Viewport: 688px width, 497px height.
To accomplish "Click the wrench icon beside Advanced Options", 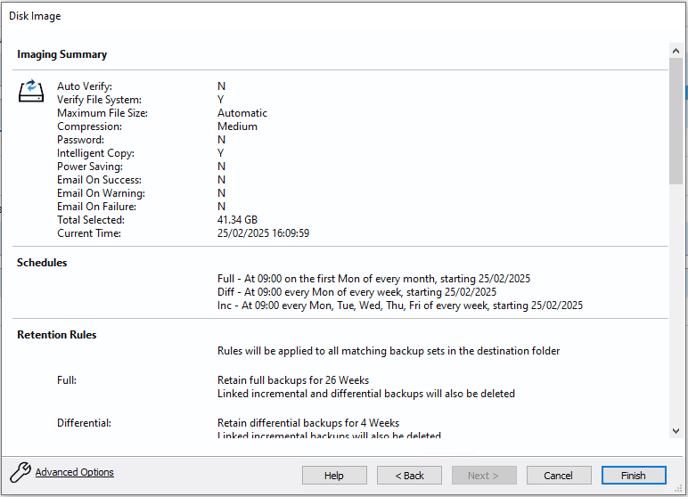I will tap(20, 473).
